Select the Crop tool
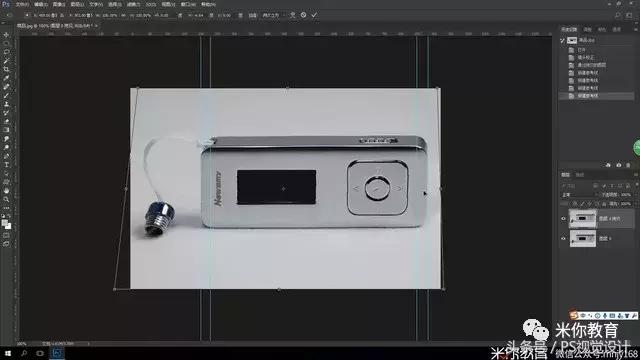 (6, 69)
